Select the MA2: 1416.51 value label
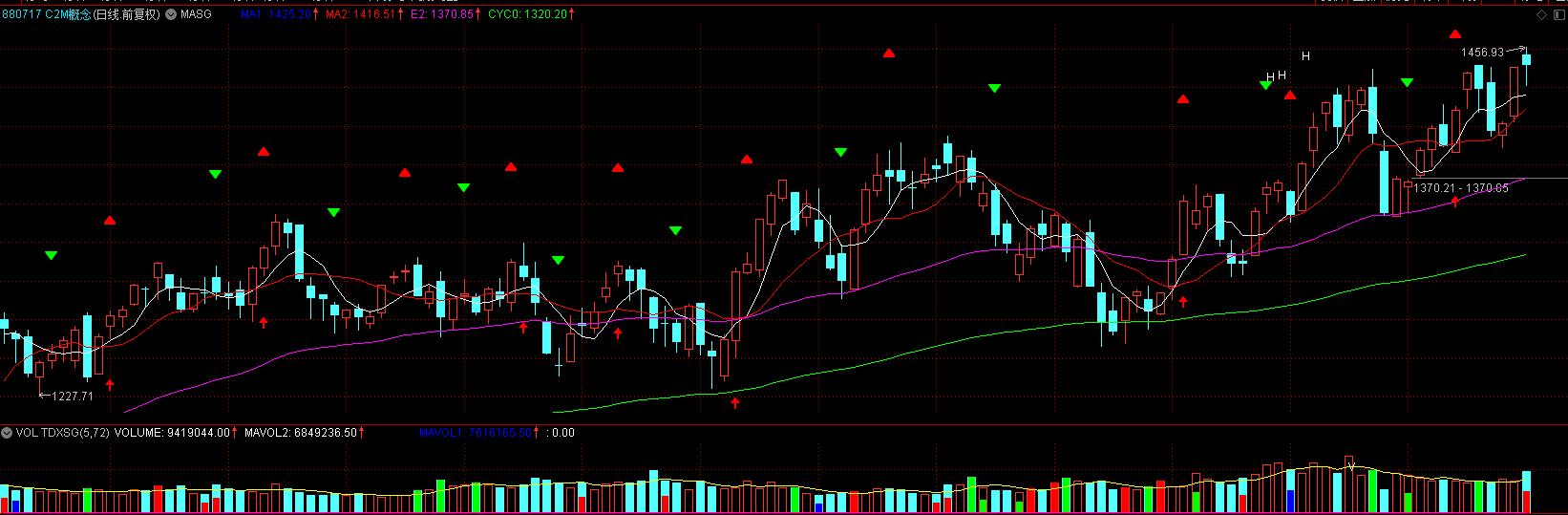The image size is (1568, 515). tap(361, 15)
